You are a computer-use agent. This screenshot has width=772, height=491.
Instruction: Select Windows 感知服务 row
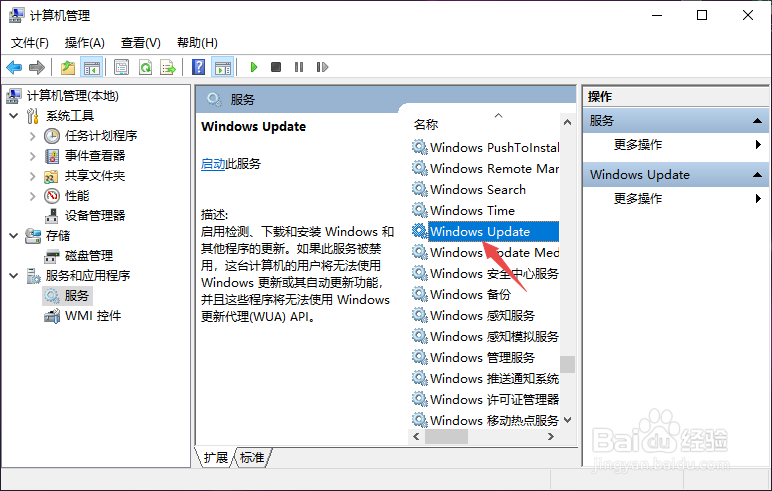pos(485,315)
